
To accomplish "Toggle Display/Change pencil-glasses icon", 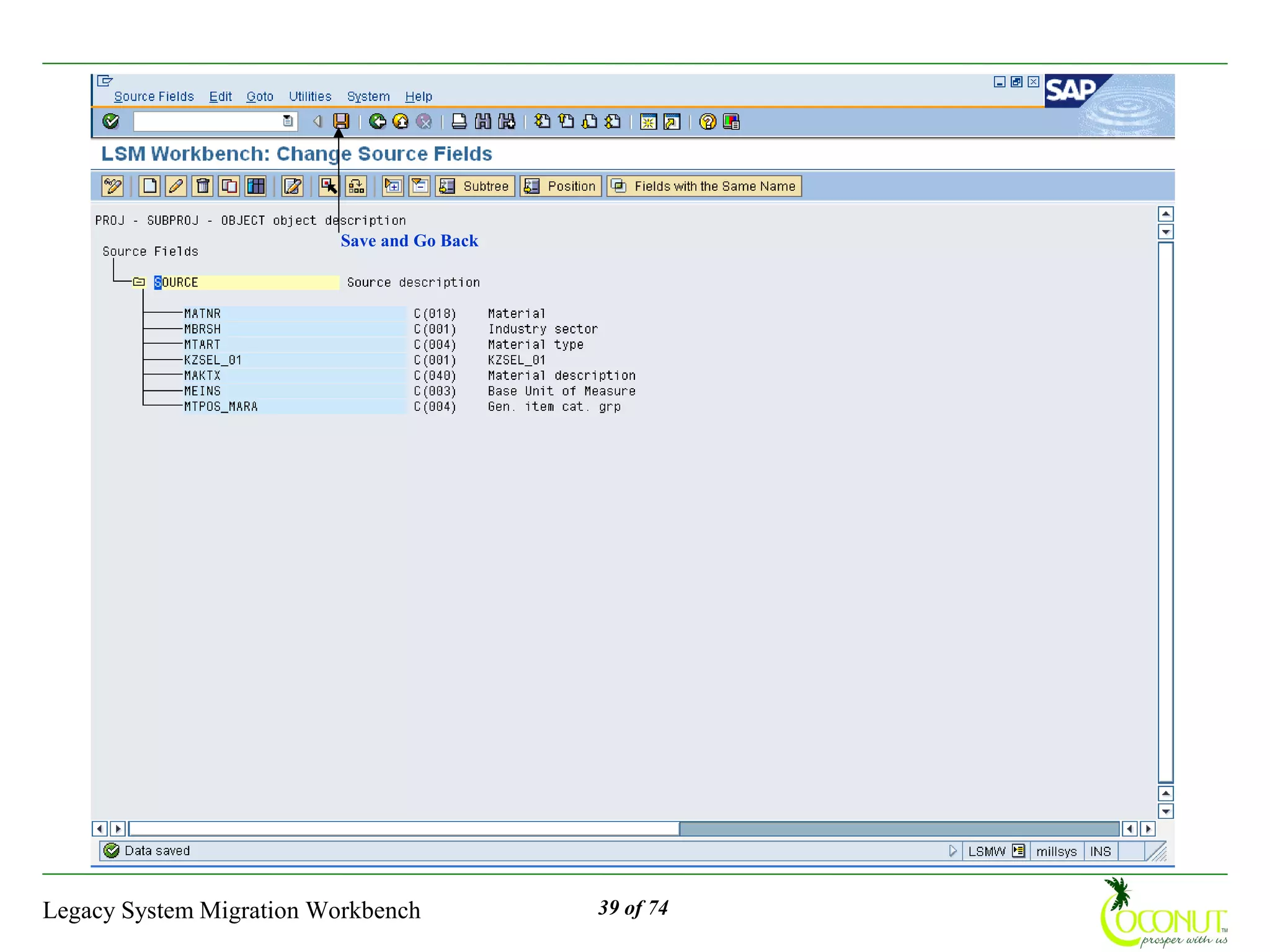I will [112, 186].
